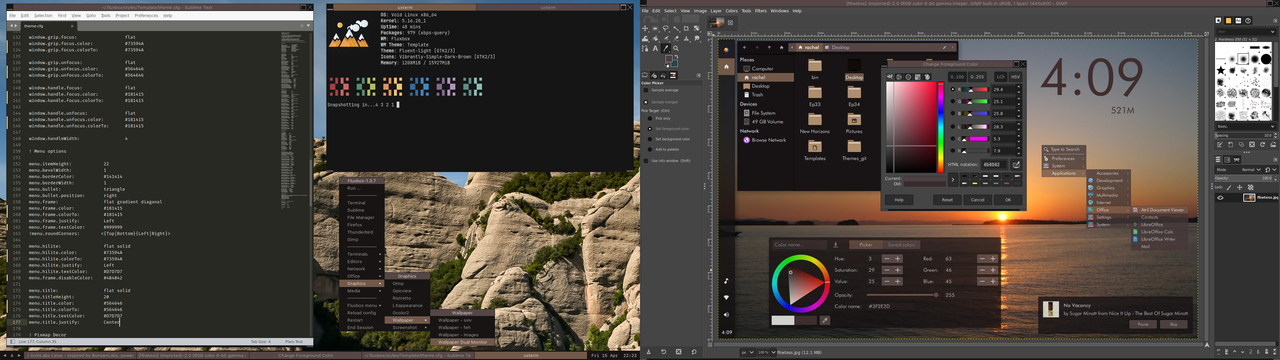This screenshot has height=360, width=1280.
Task: Select the Move tool in GIMP toolbox
Action: (645, 28)
